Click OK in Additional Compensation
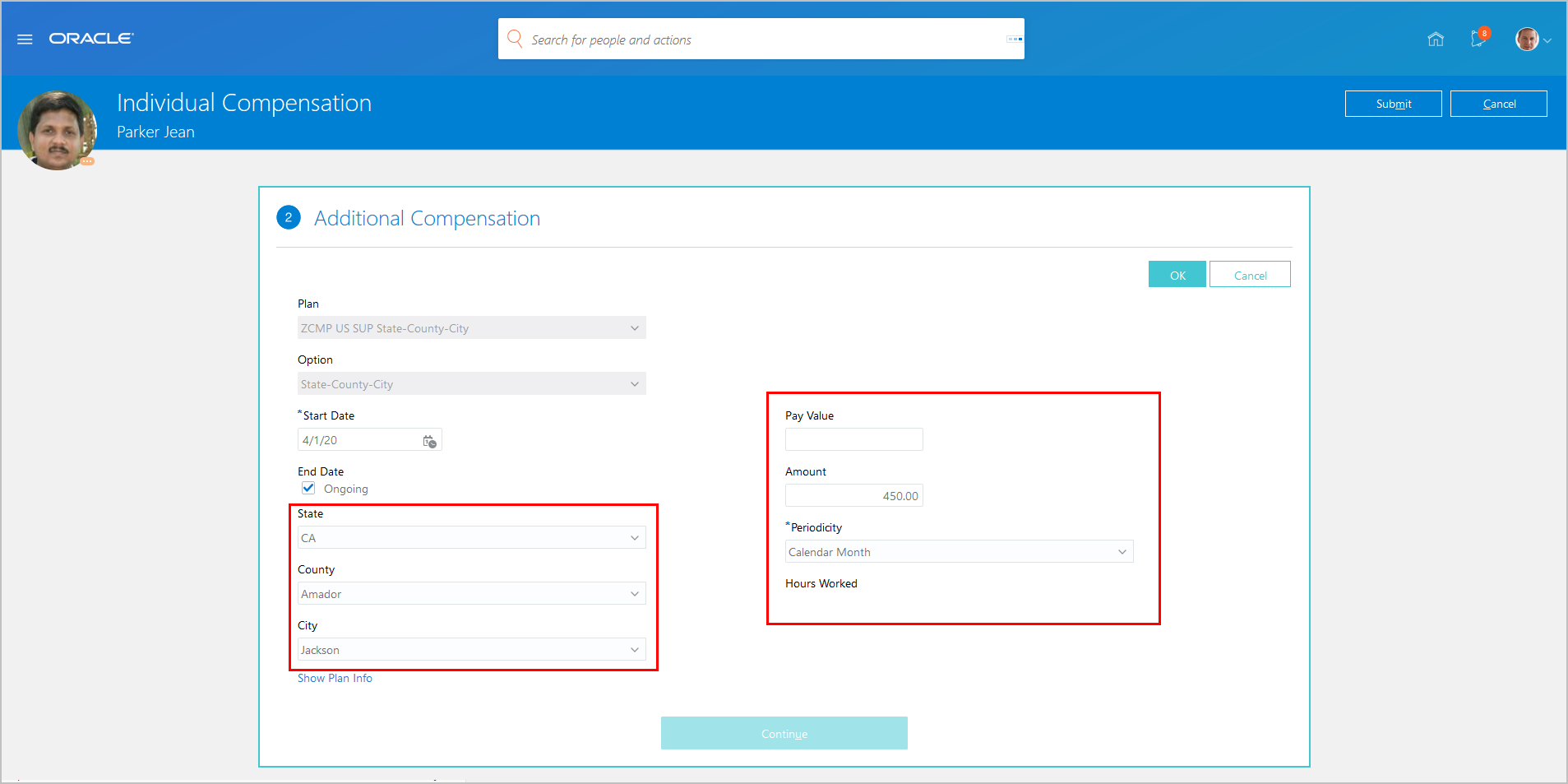The image size is (1568, 784). pyautogui.click(x=1177, y=275)
